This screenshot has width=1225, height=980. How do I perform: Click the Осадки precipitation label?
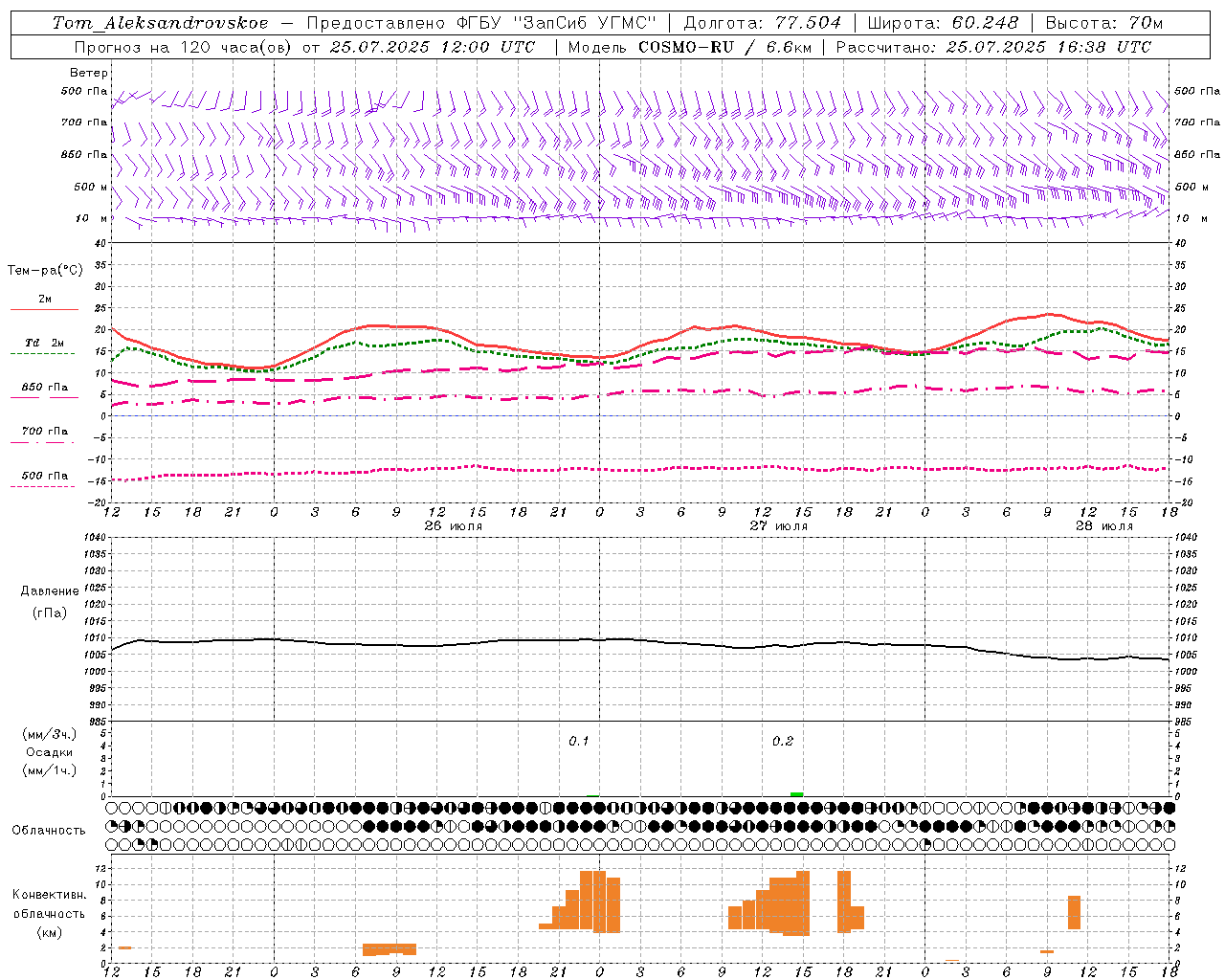50,752
